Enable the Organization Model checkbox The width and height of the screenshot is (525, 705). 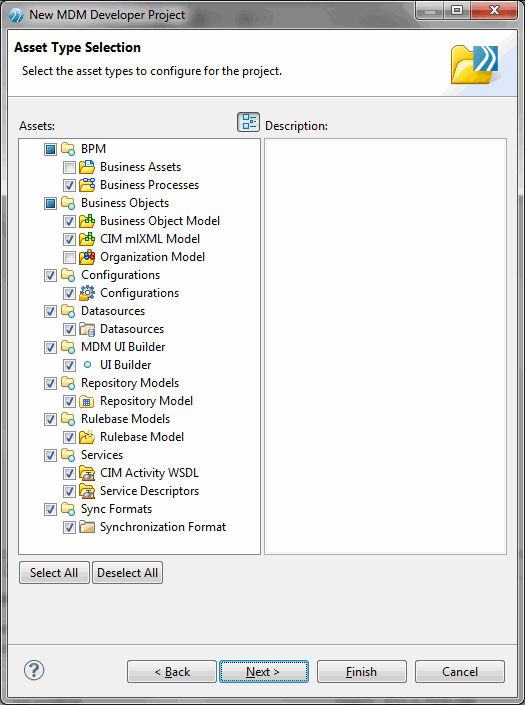click(x=69, y=257)
